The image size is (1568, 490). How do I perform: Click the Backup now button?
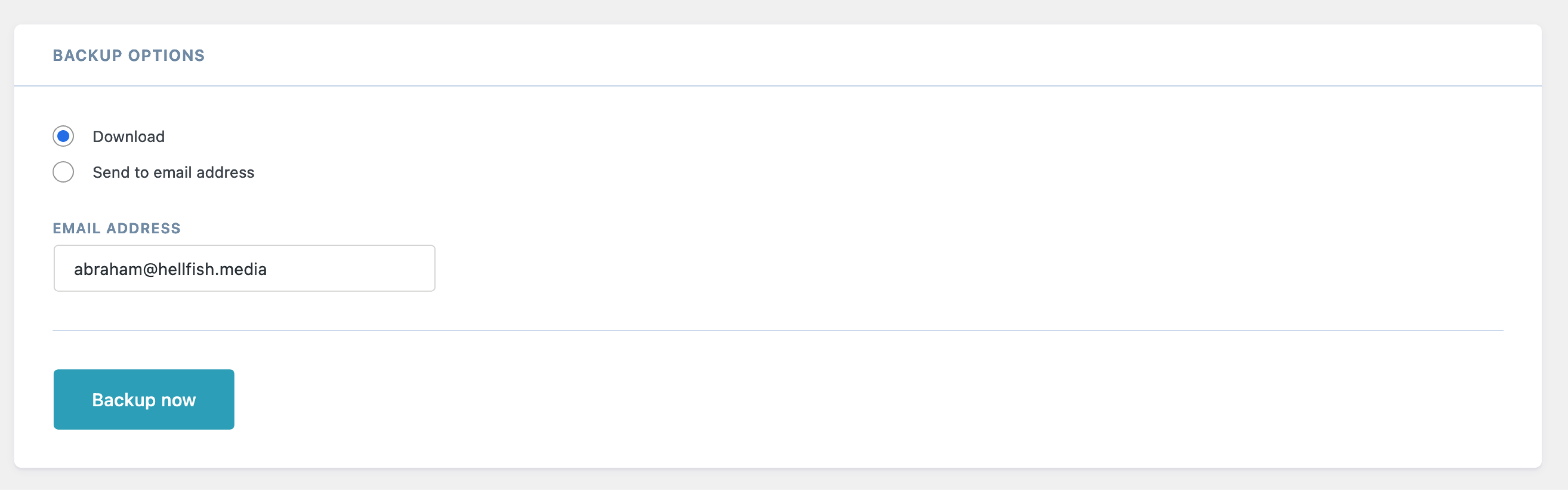click(144, 399)
